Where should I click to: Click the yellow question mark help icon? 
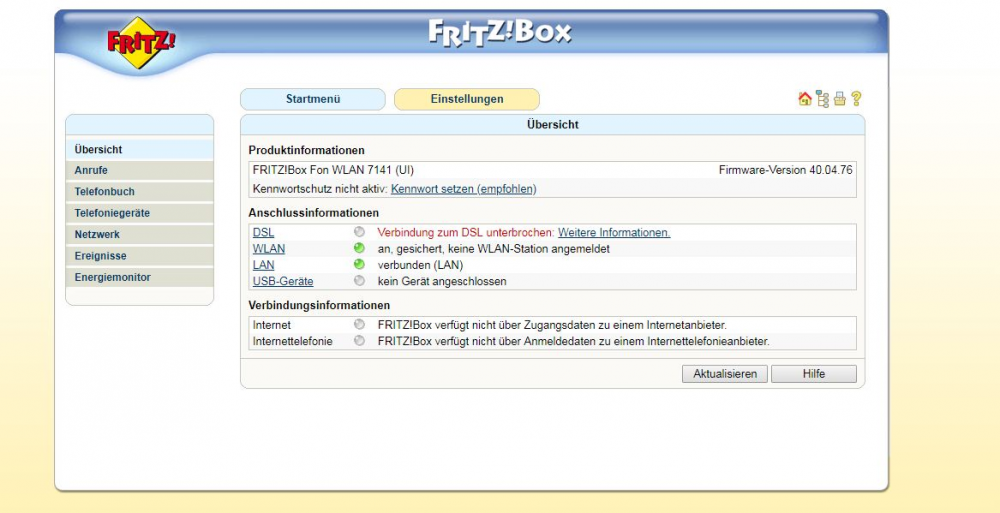[856, 99]
